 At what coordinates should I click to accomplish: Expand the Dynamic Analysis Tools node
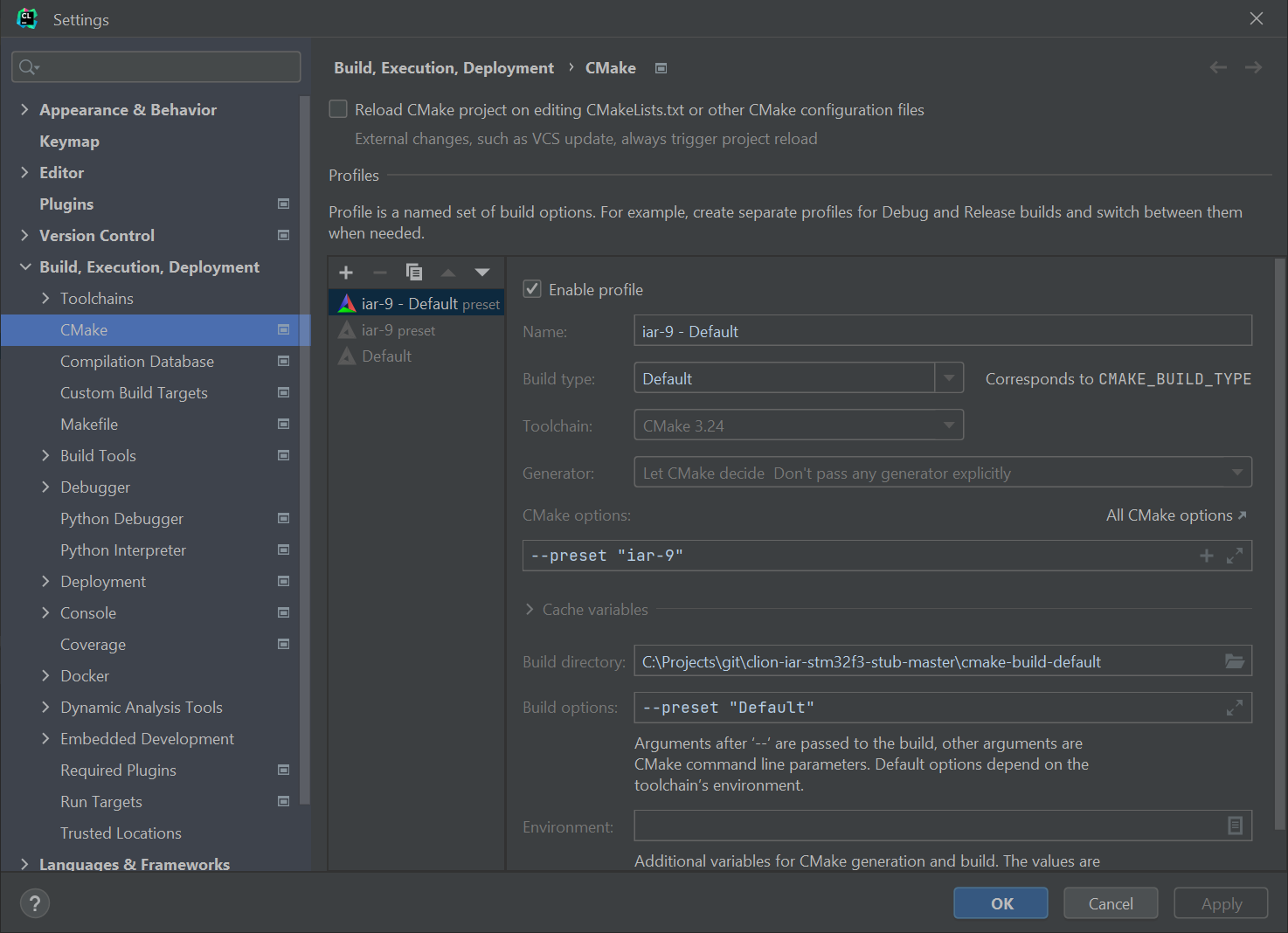45,707
